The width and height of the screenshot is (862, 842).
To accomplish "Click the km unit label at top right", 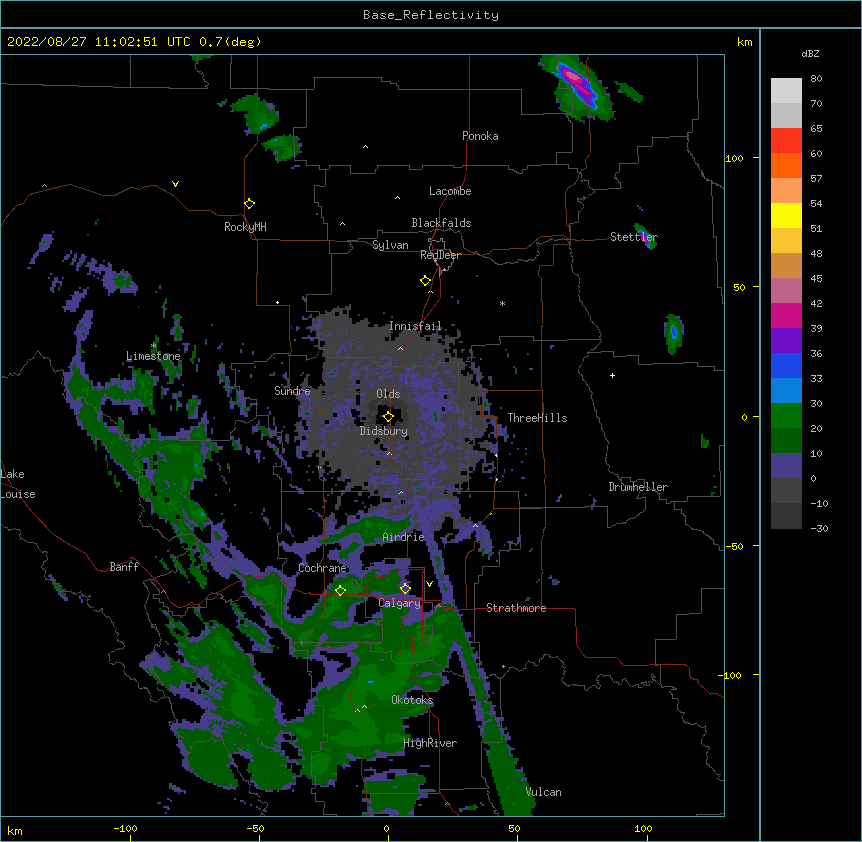I will point(744,42).
